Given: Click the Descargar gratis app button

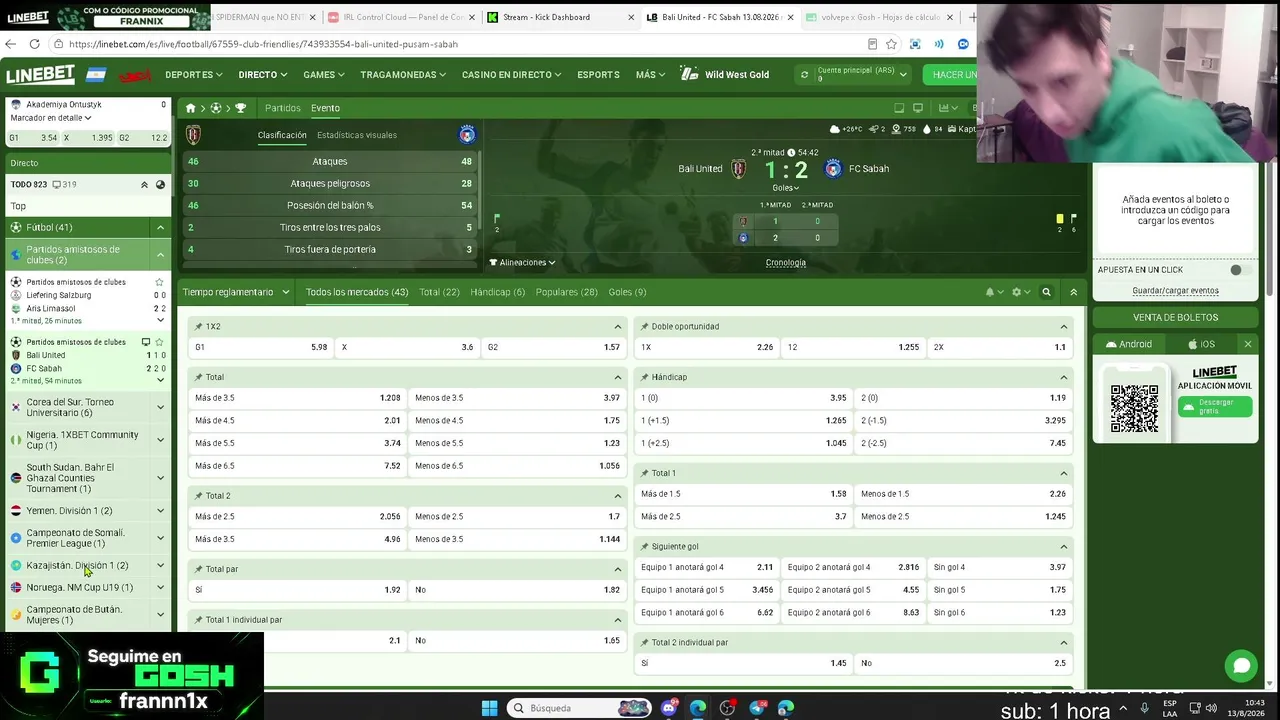Looking at the screenshot, I should point(1215,407).
